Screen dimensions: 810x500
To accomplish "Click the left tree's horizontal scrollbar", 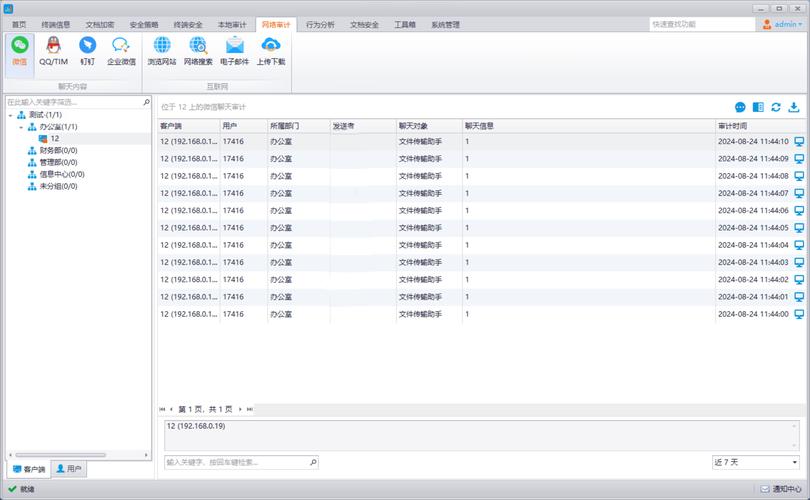I will pyautogui.click(x=60, y=455).
